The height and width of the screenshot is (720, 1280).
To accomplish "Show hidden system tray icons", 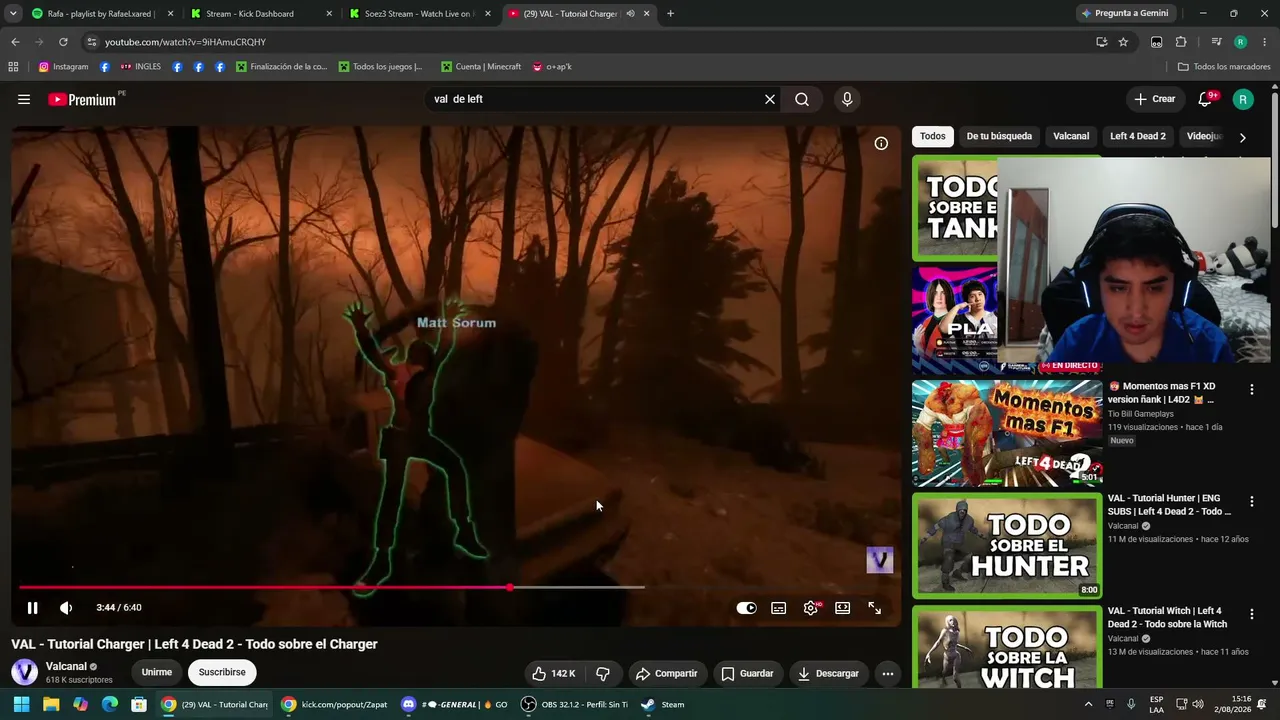I will pos(1088,704).
